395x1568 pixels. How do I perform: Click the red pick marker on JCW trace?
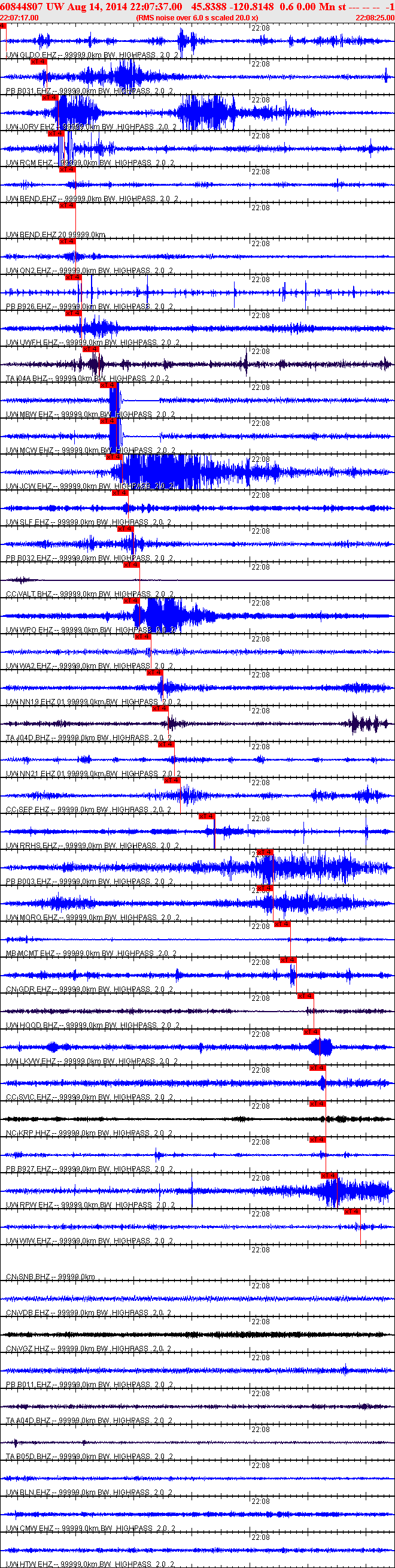click(x=114, y=456)
